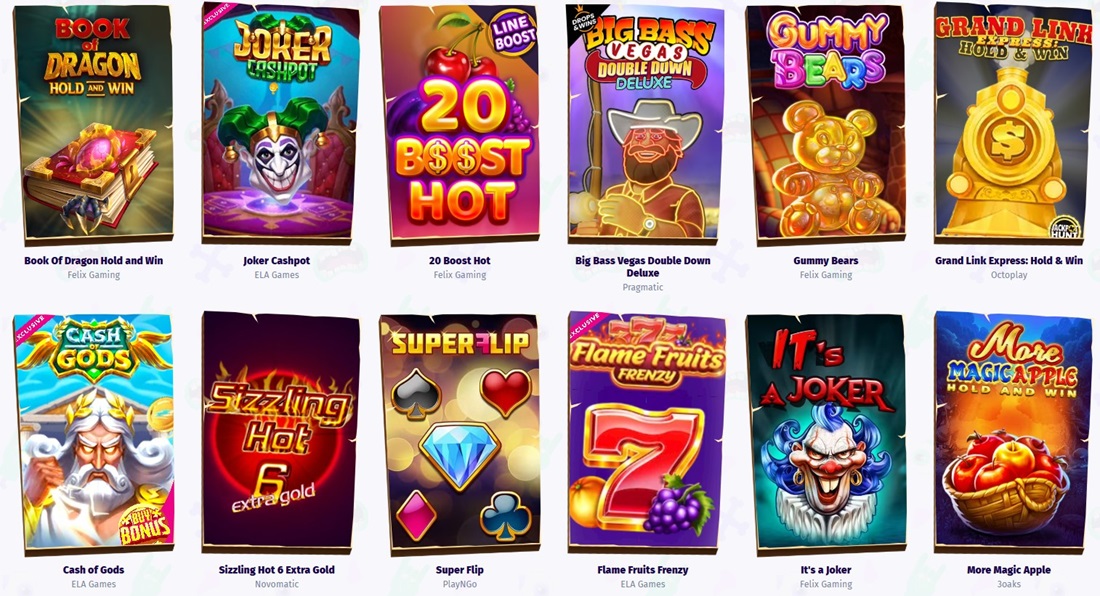Open Grand Link Express train thumbnail

tap(1012, 123)
